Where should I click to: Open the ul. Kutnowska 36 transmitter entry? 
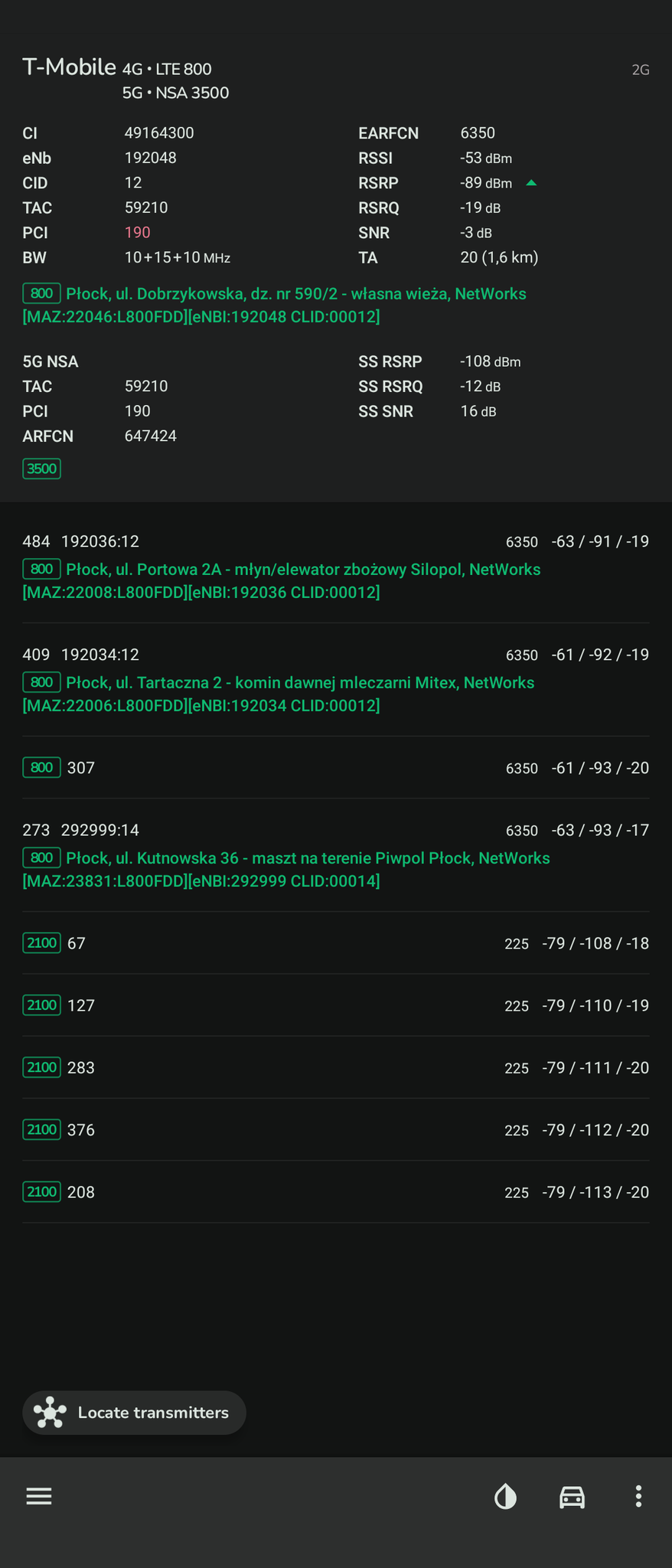(308, 858)
